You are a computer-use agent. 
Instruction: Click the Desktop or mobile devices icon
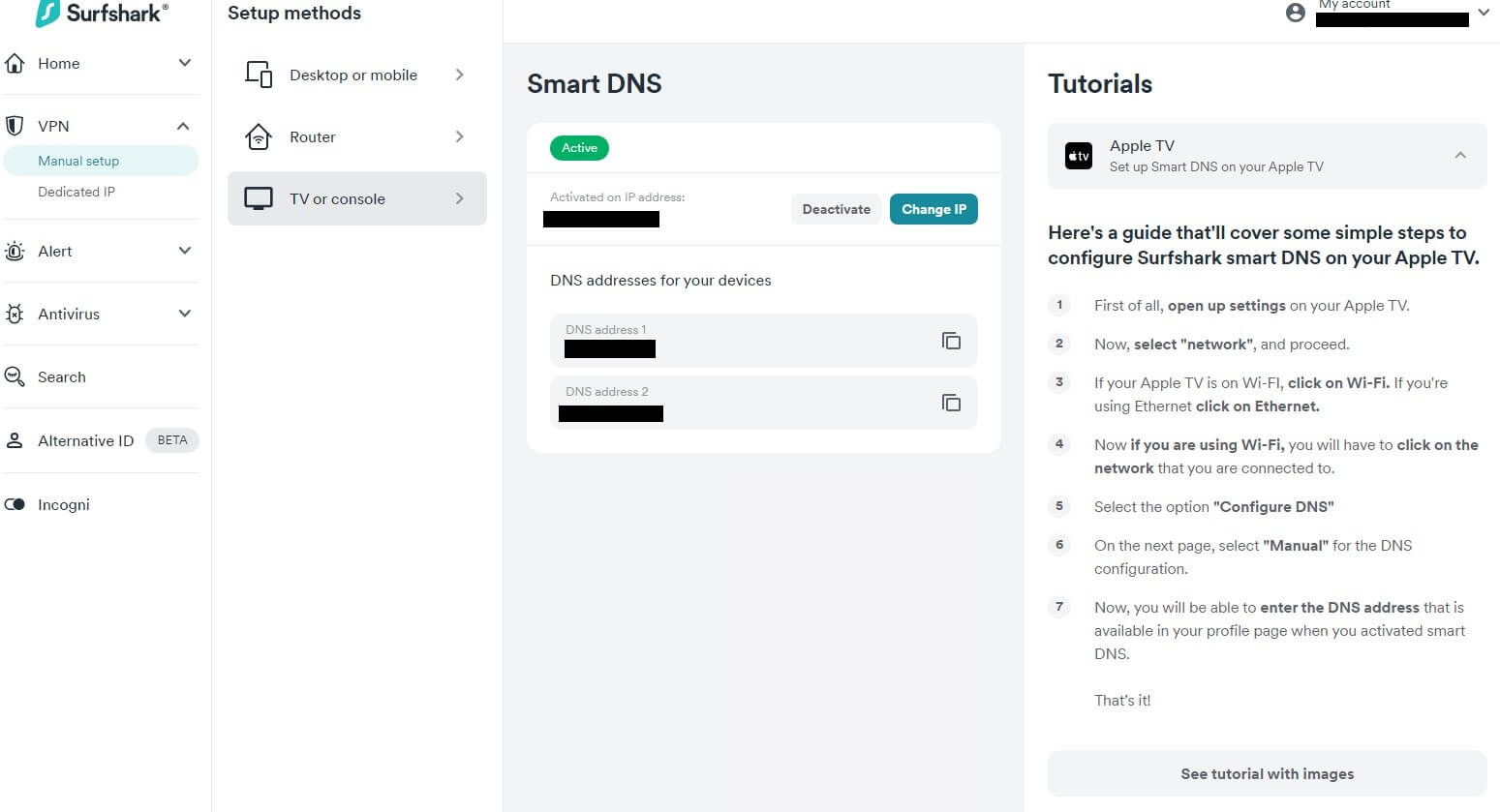pos(259,75)
